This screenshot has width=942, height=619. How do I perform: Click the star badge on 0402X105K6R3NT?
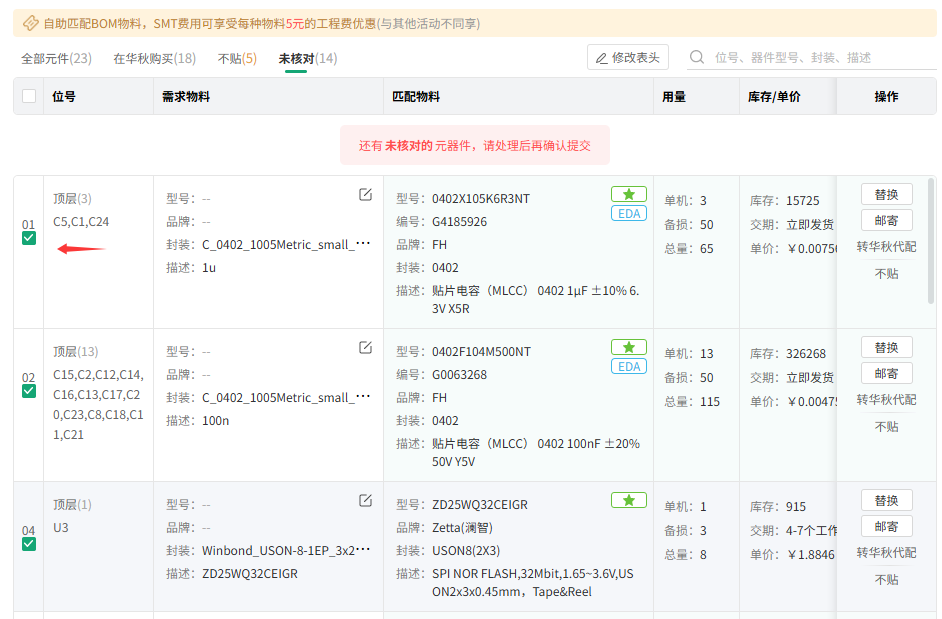[628, 194]
